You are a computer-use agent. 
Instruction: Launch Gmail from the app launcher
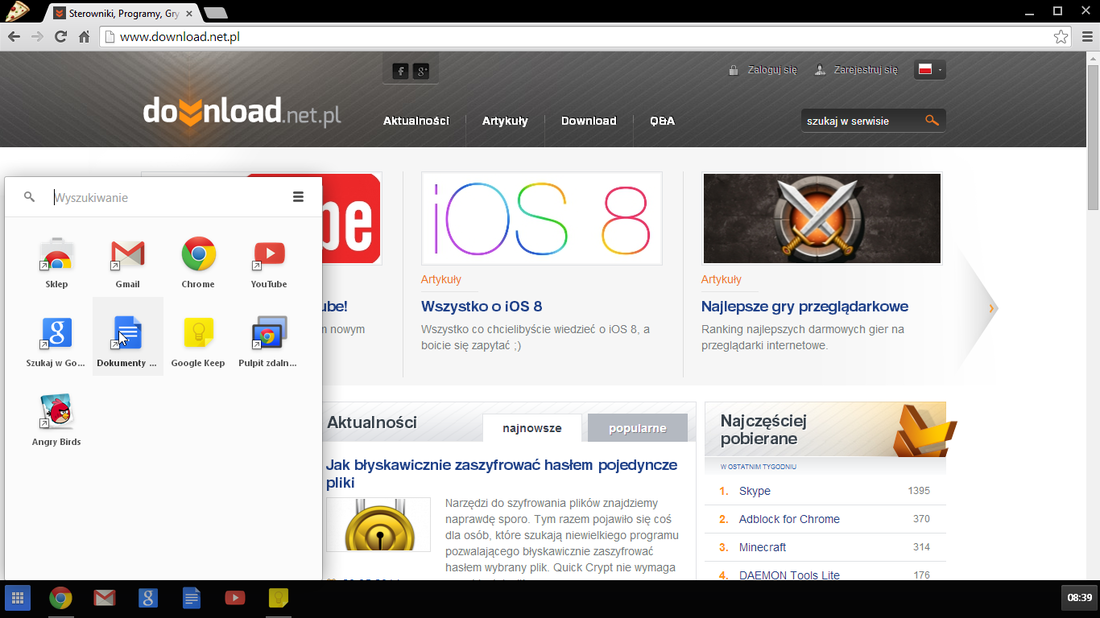click(x=128, y=263)
